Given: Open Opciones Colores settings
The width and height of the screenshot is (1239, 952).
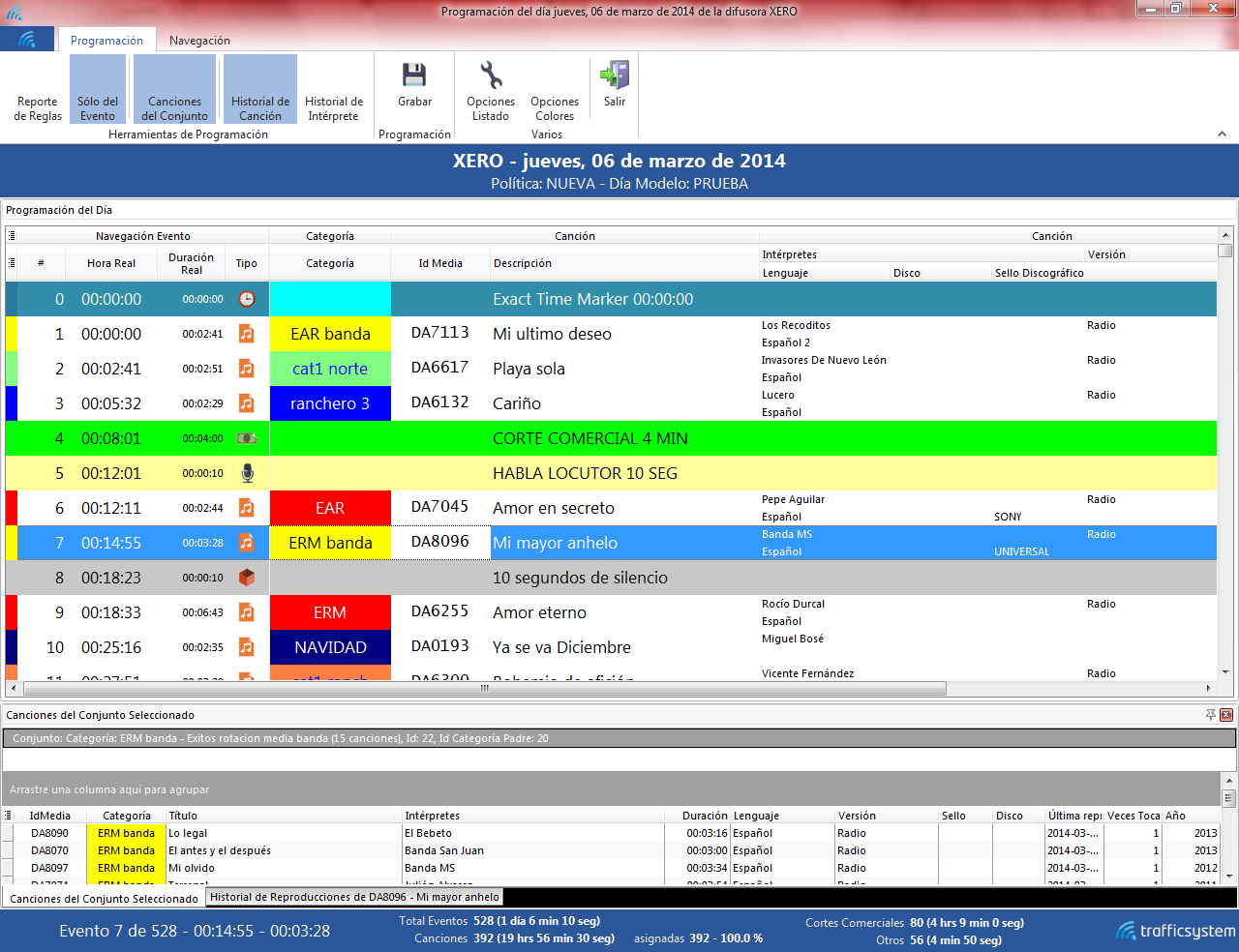Looking at the screenshot, I should point(555,90).
